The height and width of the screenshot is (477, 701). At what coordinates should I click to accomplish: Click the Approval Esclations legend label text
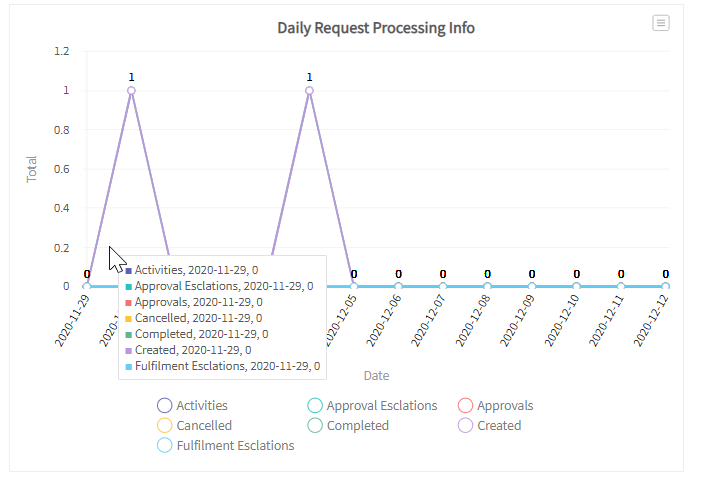pos(382,406)
